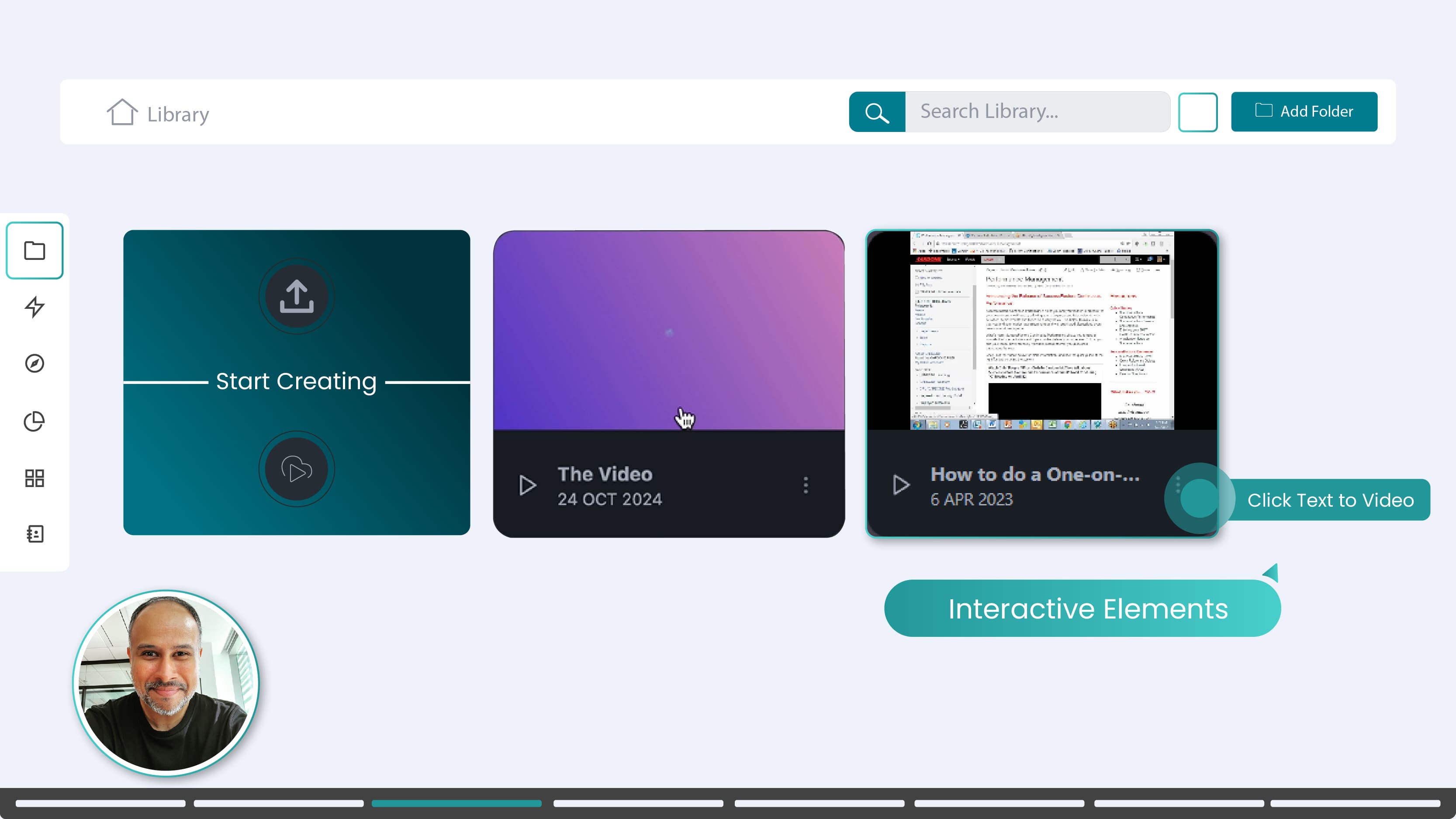Click the Text to Video hotspot circle

click(1199, 498)
